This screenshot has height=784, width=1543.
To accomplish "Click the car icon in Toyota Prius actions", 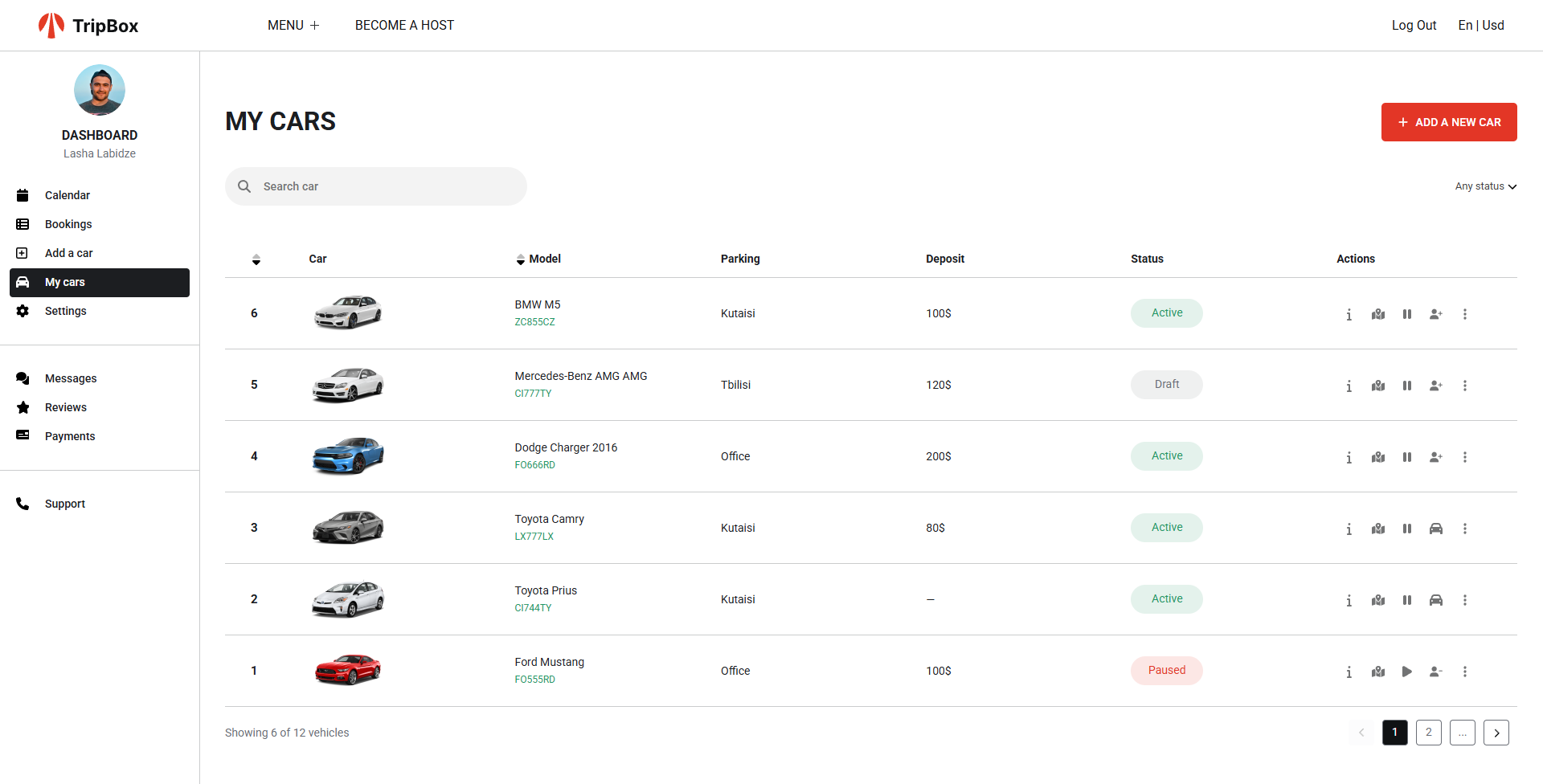I will [x=1436, y=600].
